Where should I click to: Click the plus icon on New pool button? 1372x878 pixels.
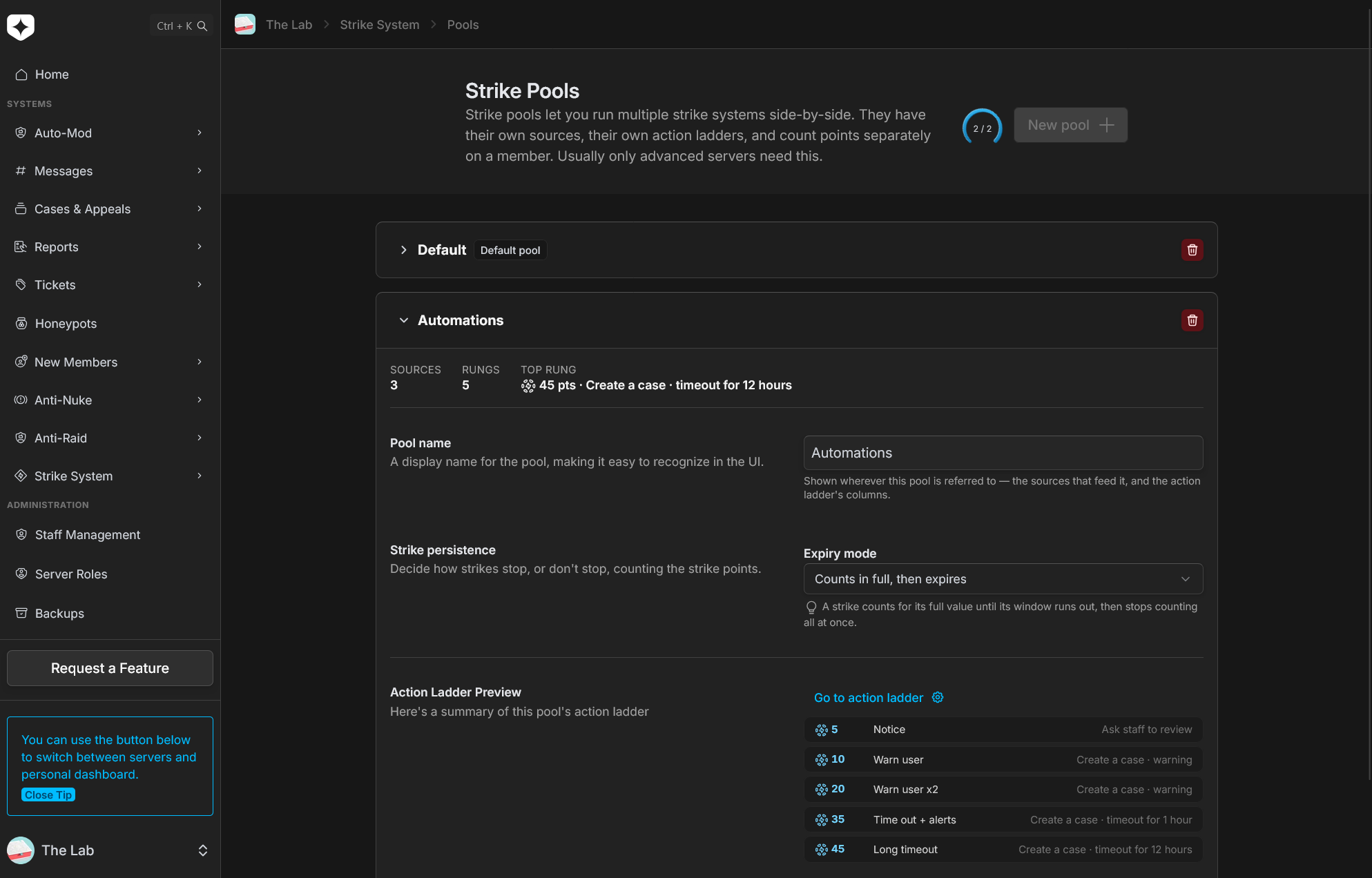(x=1106, y=125)
